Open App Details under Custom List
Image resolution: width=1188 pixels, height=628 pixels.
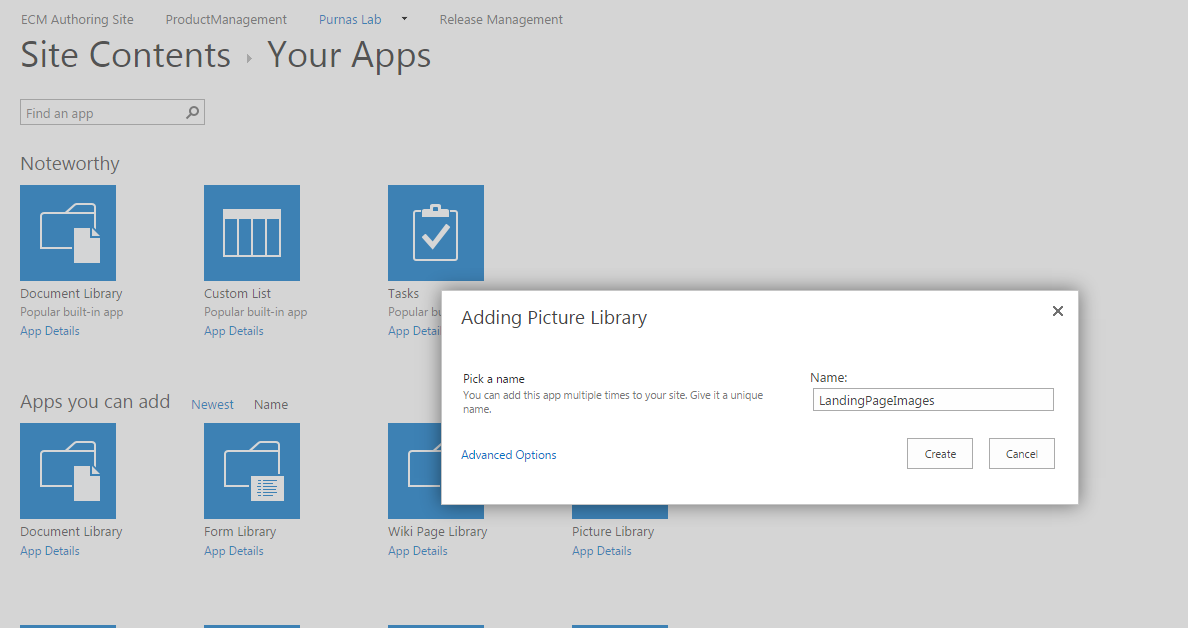click(x=234, y=331)
